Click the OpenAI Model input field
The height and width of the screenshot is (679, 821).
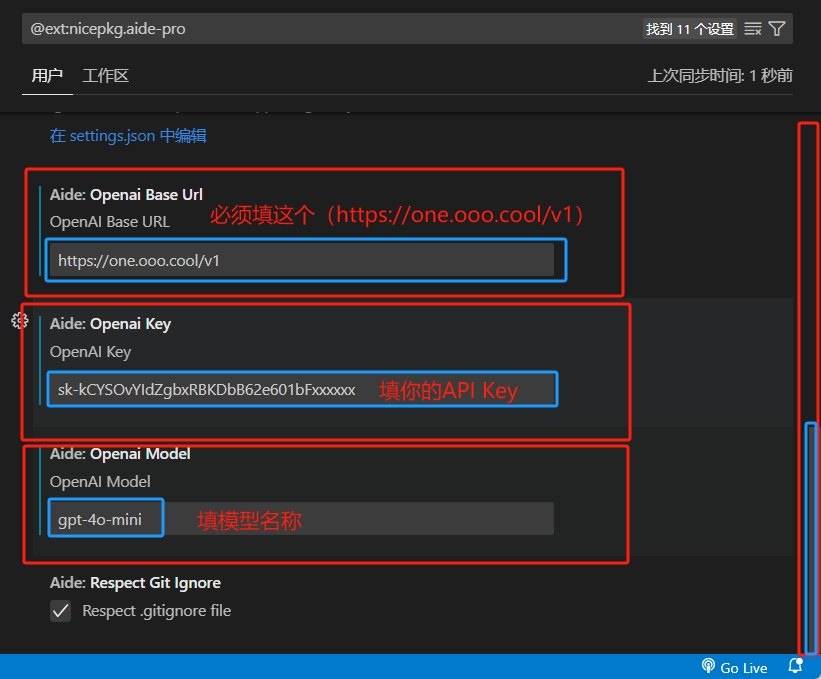[301, 519]
